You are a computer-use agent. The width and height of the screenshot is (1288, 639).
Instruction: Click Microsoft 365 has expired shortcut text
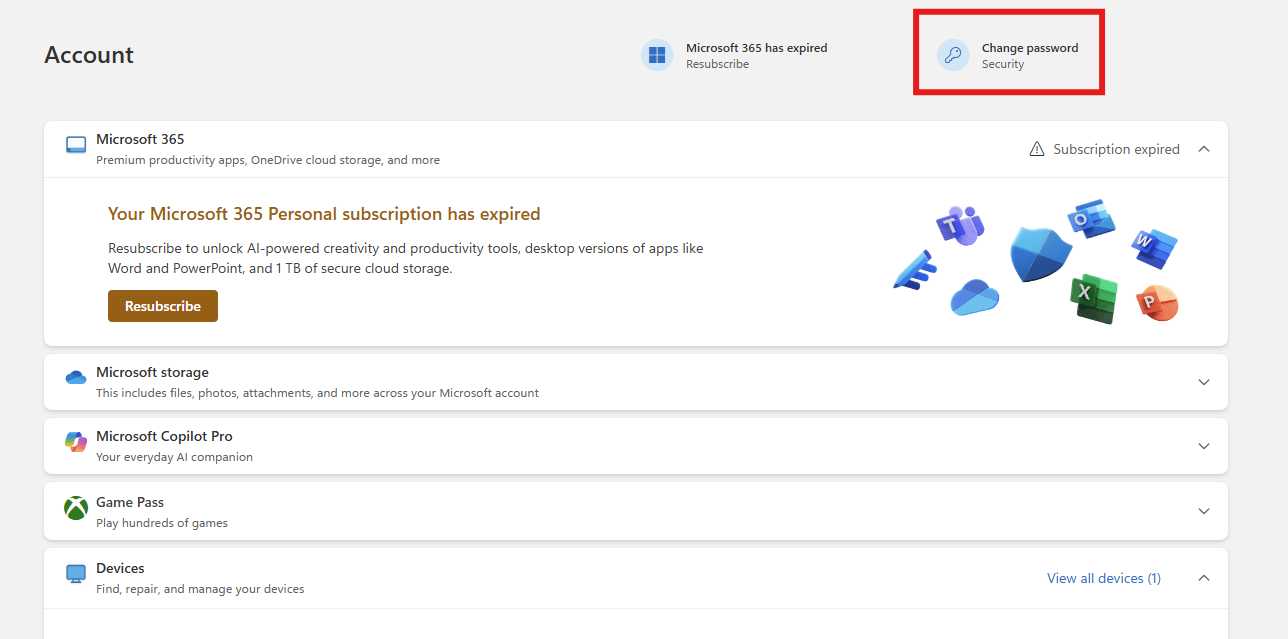coord(757,48)
